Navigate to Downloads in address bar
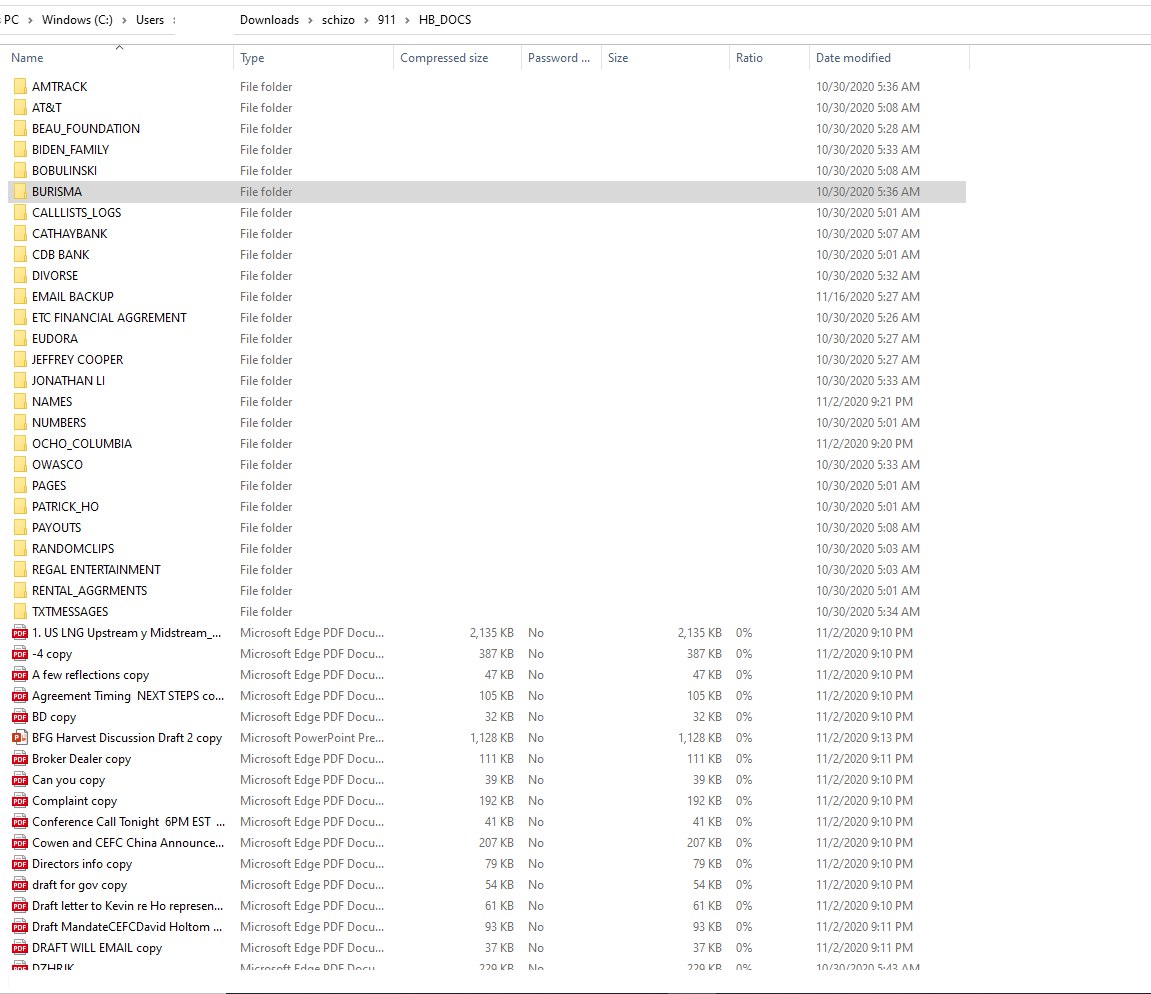Image resolution: width=1151 pixels, height=994 pixels. point(269,20)
